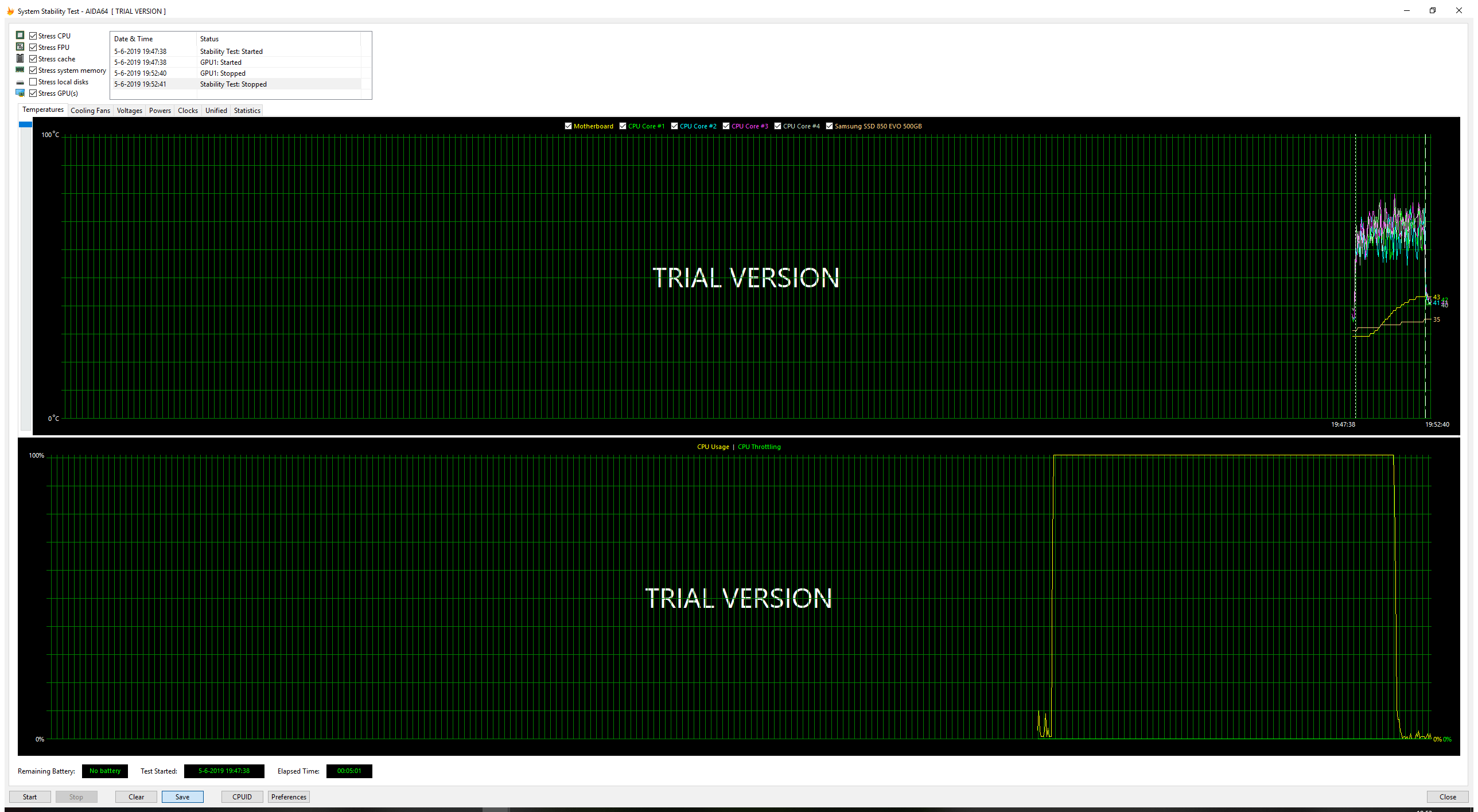Click the CPU chip icon beside Stress CPU
The width and height of the screenshot is (1478, 812).
tap(20, 36)
